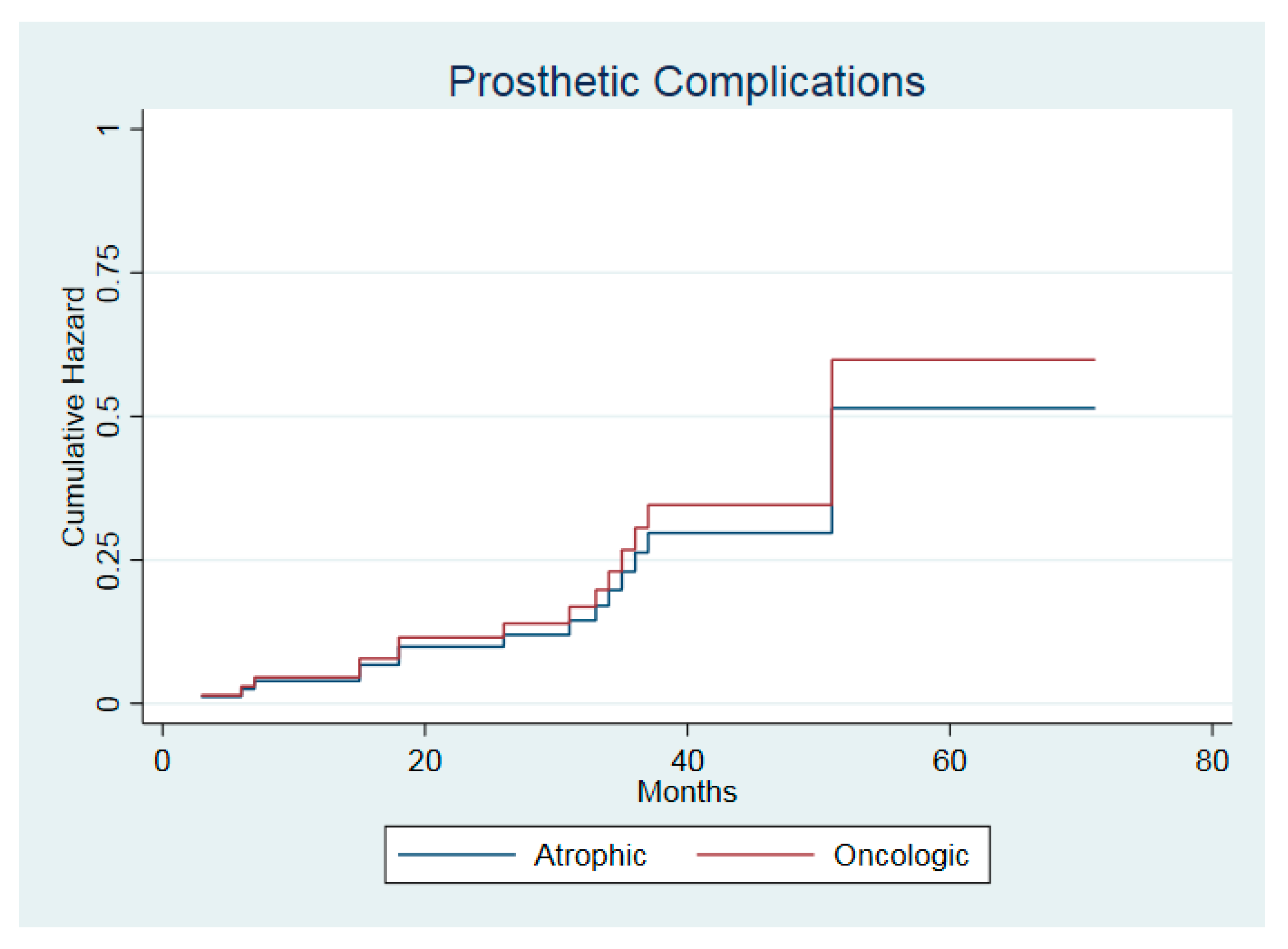The image size is (1288, 949).
Task: Click the x-axis tick label 20
Action: click(424, 762)
